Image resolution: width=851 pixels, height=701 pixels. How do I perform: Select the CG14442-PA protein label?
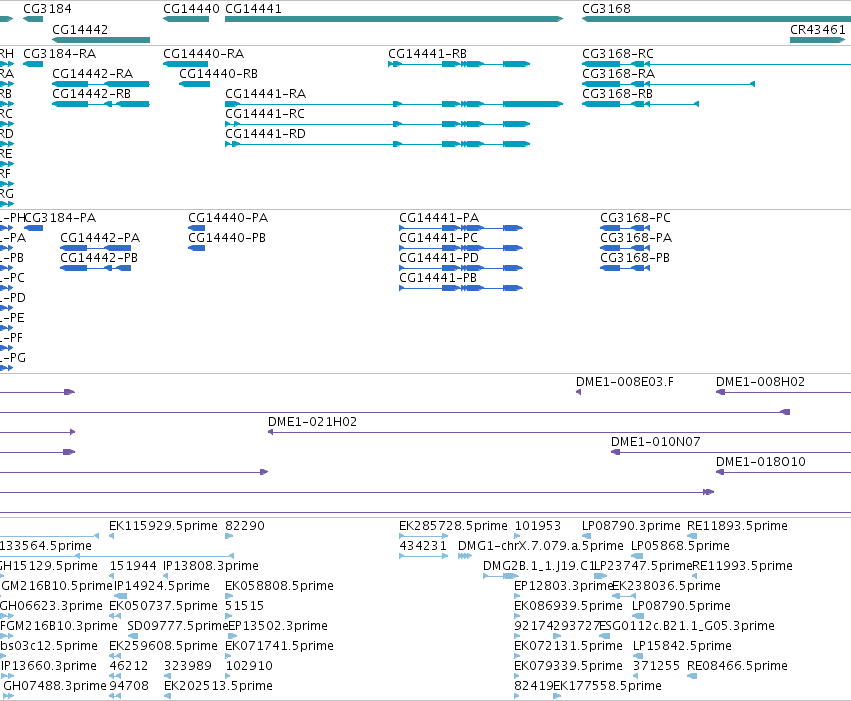100,238
